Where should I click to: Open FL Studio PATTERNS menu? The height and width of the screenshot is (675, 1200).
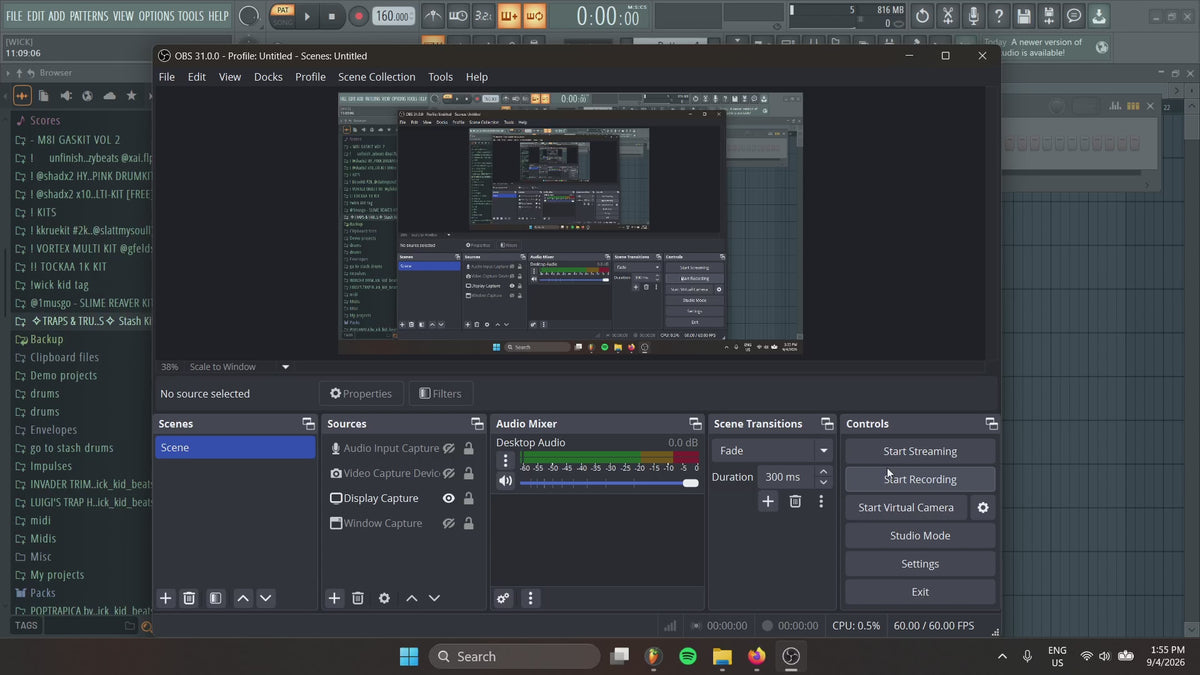click(x=89, y=16)
